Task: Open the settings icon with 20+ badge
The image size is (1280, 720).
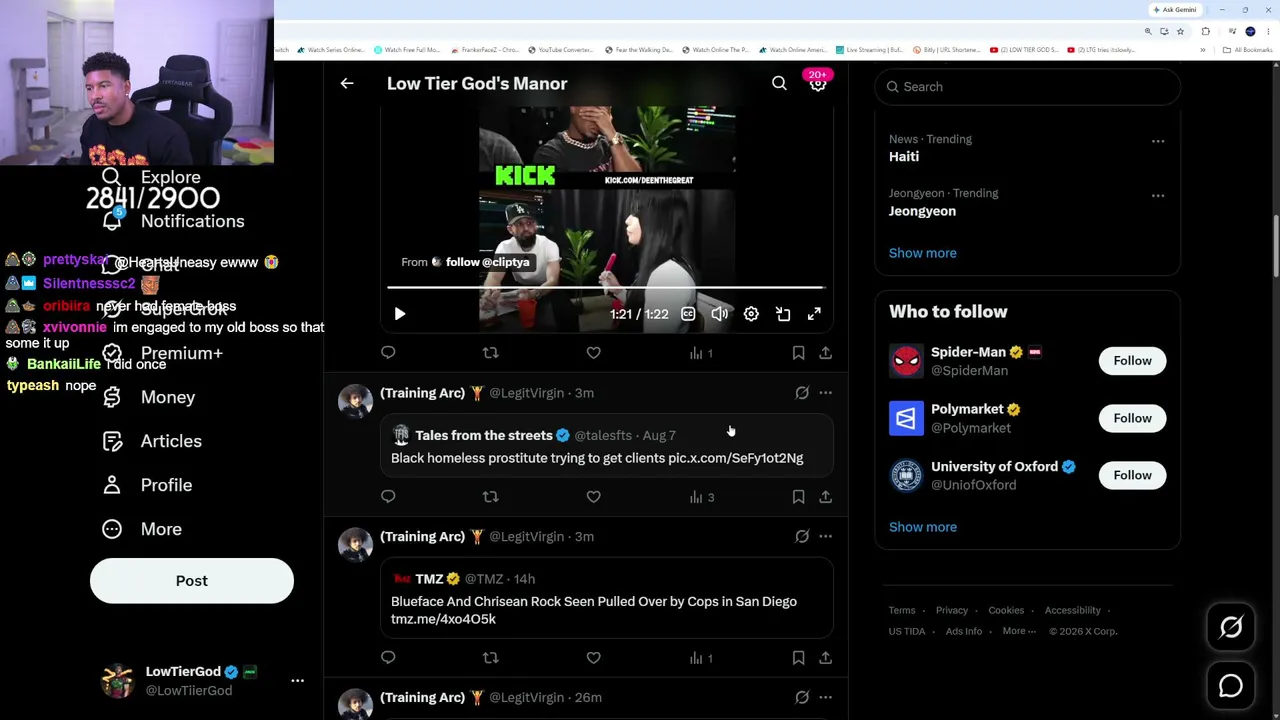Action: [x=818, y=84]
